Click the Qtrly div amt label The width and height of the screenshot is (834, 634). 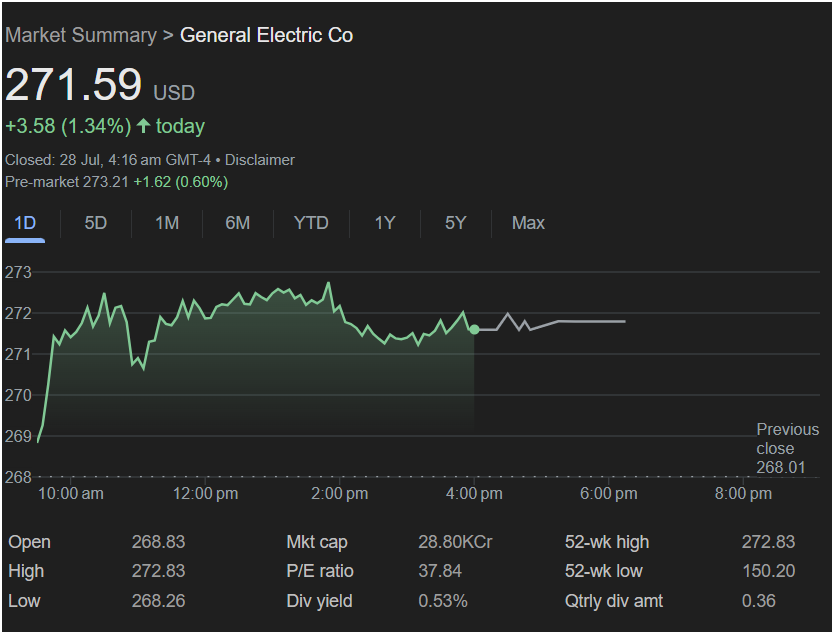(x=614, y=601)
